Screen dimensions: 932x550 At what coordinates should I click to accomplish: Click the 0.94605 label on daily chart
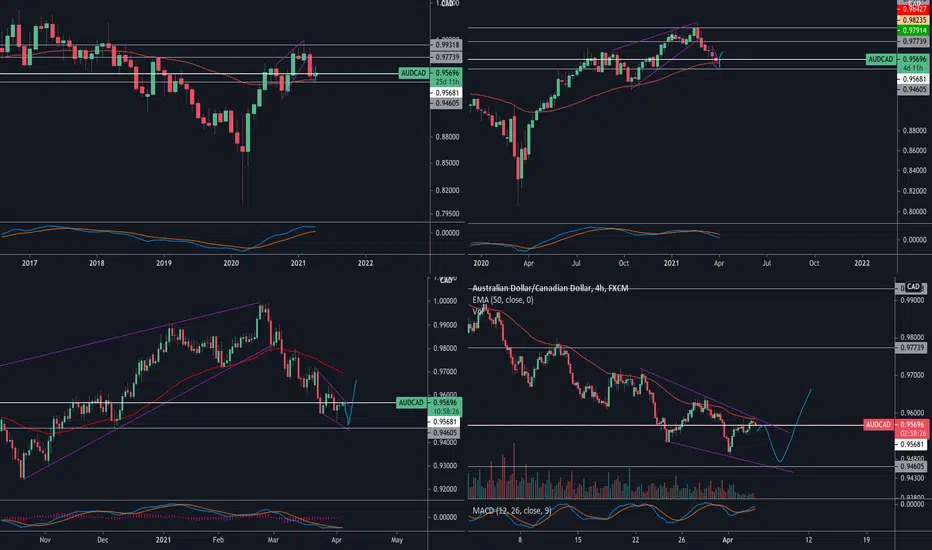point(445,433)
